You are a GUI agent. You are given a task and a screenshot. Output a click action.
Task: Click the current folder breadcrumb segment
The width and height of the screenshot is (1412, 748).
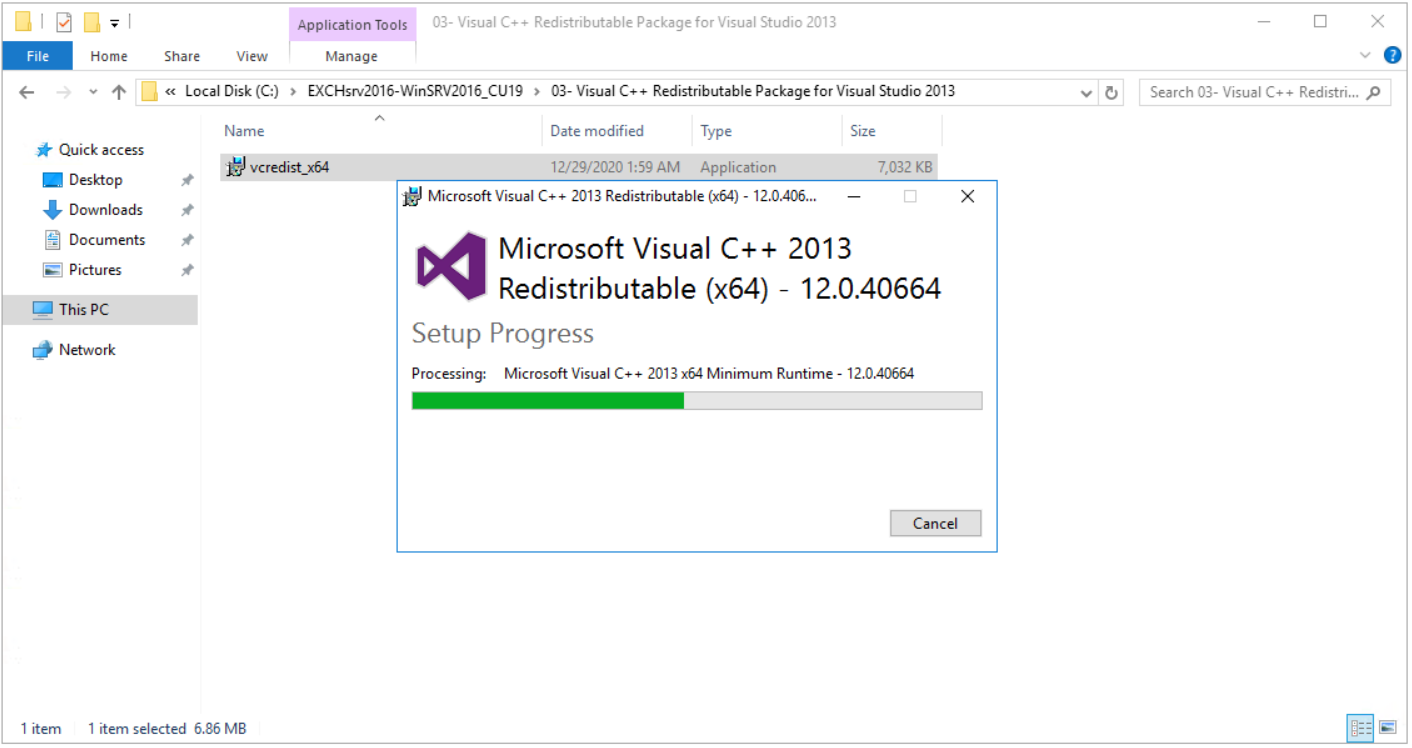[x=753, y=91]
